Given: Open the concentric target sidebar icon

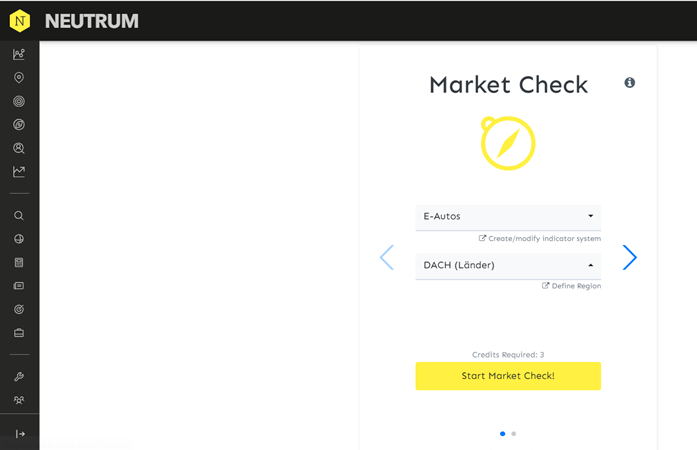Looking at the screenshot, I should [19, 101].
